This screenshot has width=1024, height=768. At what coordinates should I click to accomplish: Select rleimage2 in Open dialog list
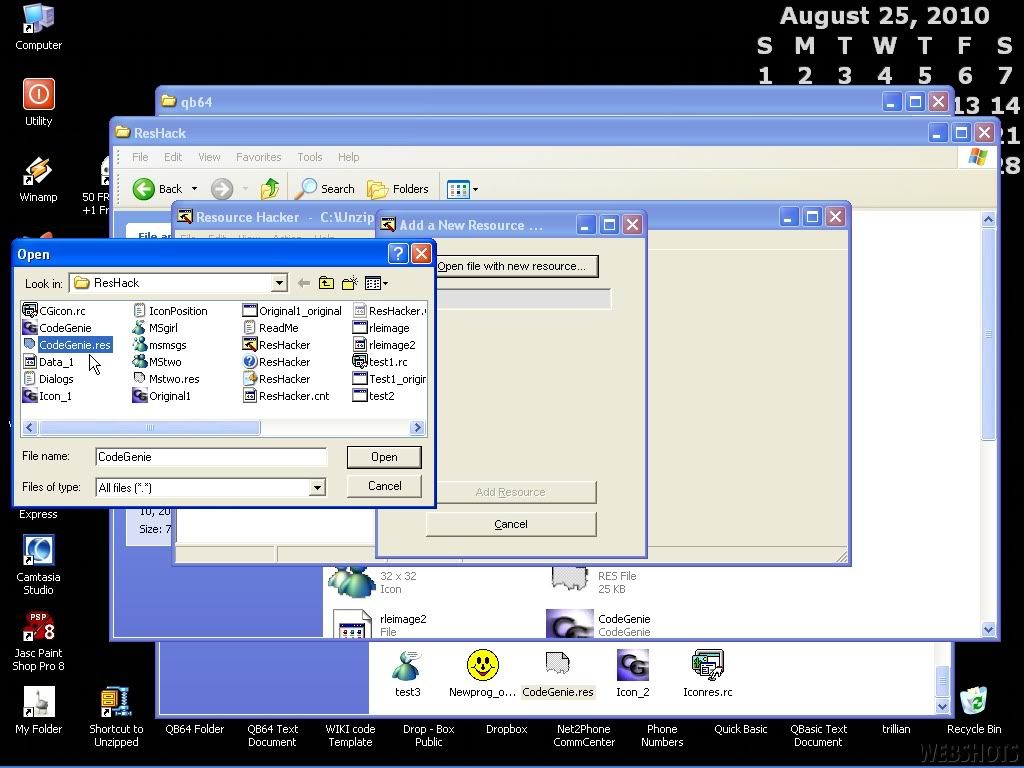point(384,345)
